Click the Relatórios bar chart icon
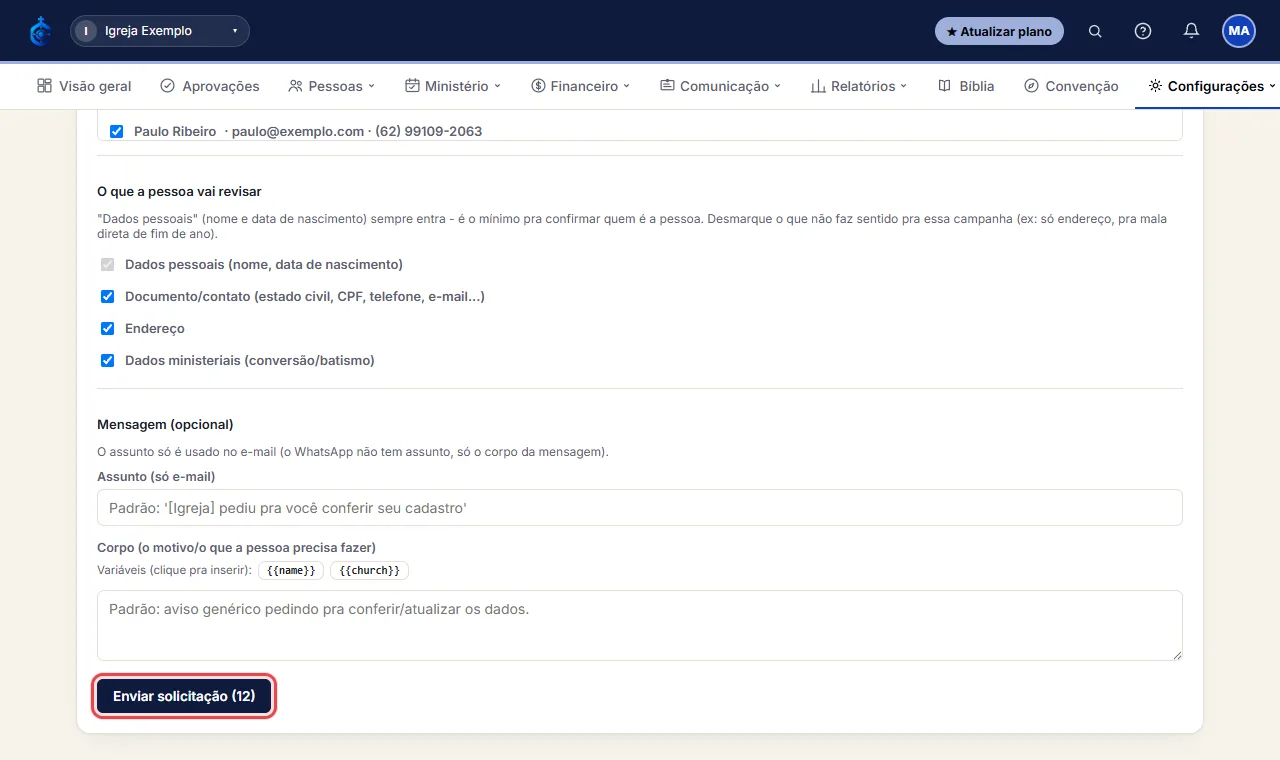 (818, 86)
